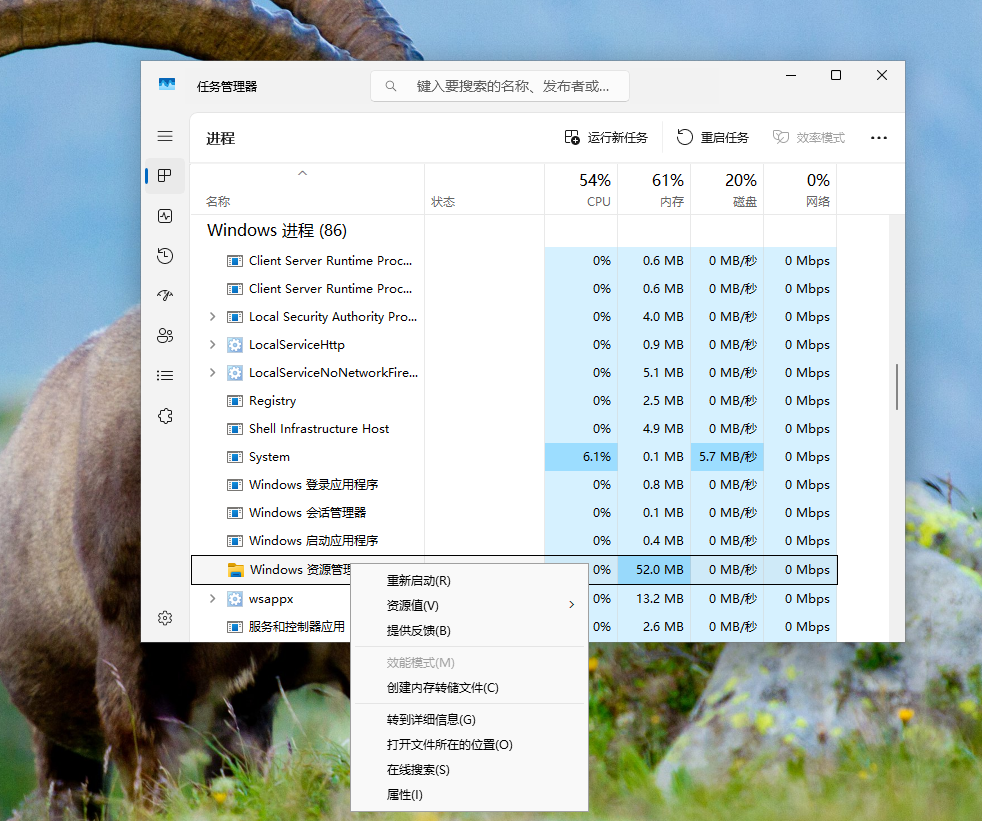Open the Performance sidebar icon

coord(165,216)
